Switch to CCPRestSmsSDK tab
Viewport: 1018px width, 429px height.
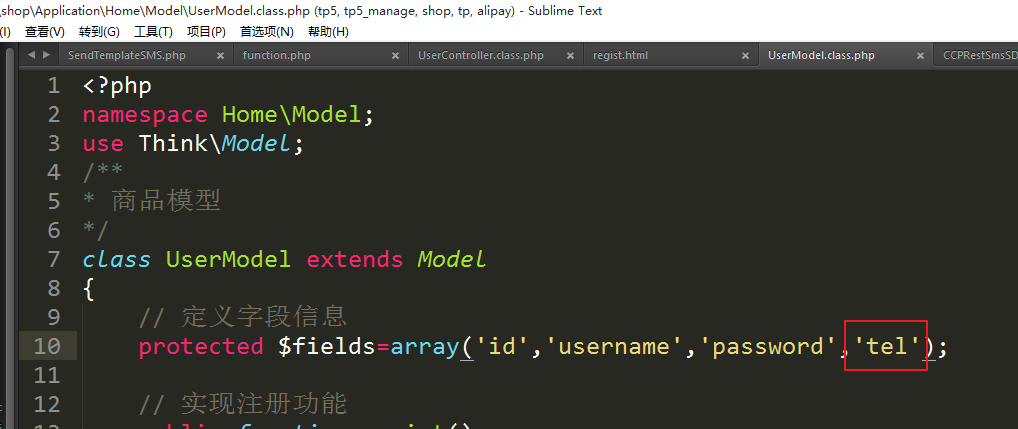[979, 56]
